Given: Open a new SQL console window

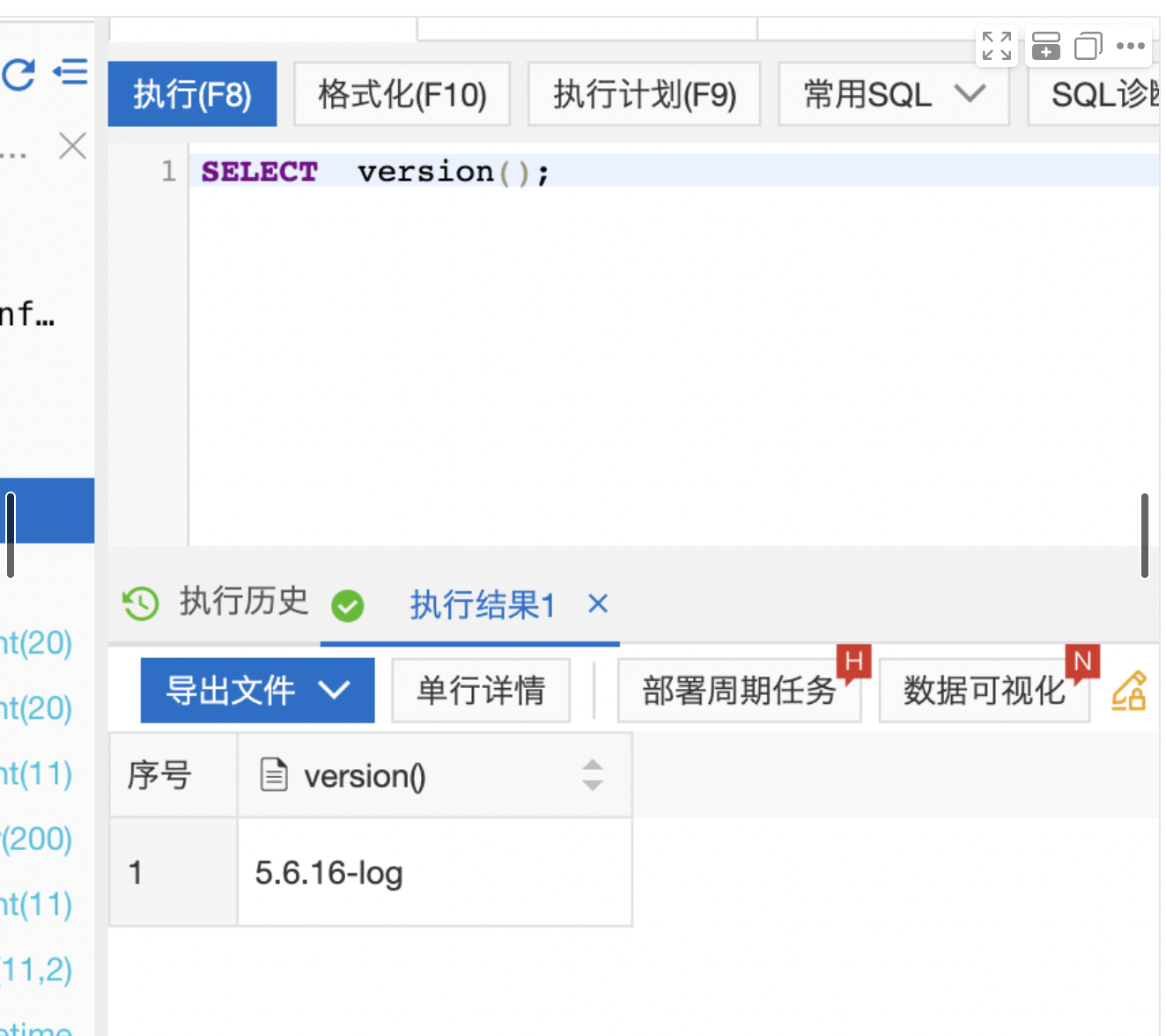Looking at the screenshot, I should click(x=1045, y=46).
